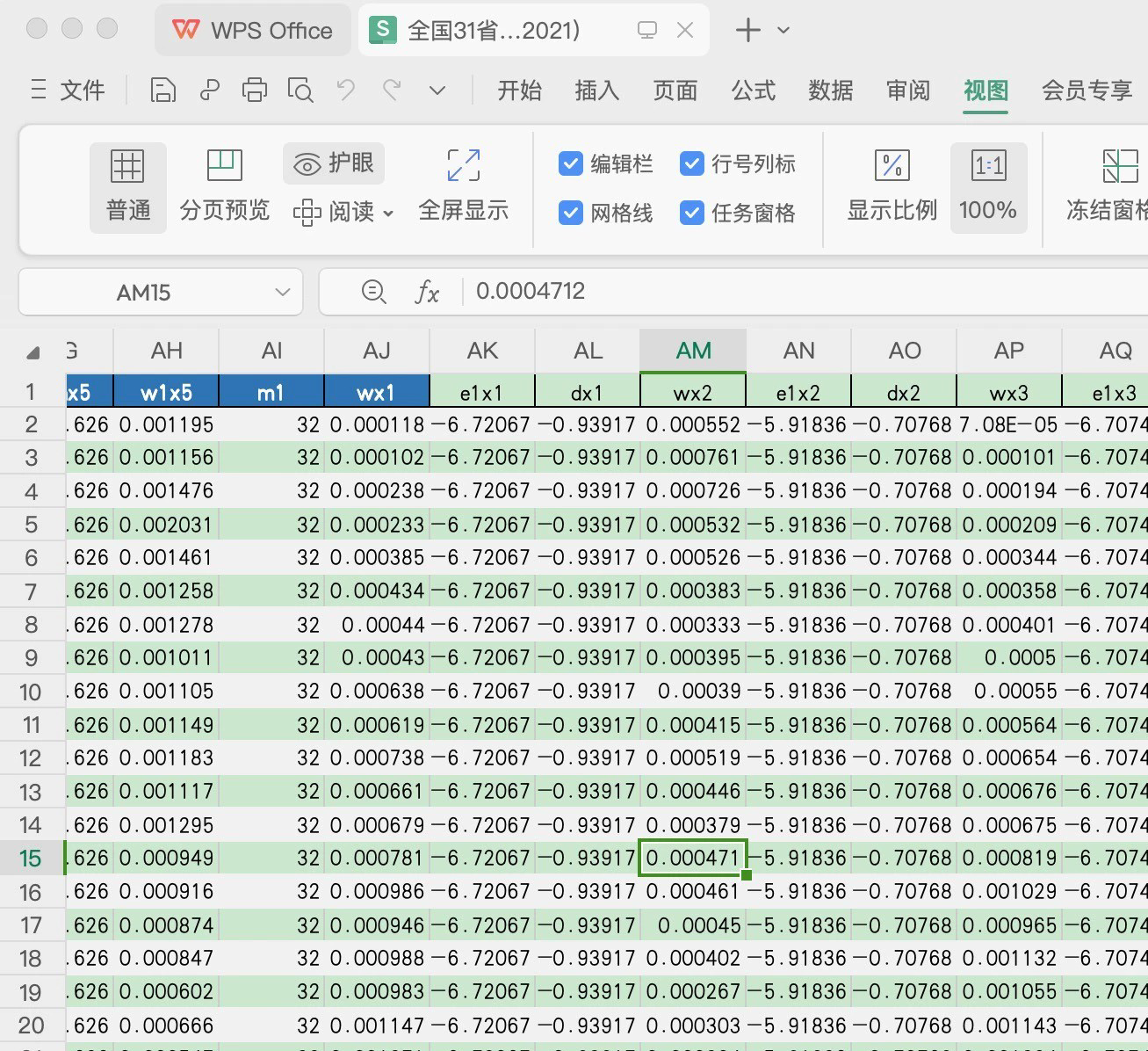Image resolution: width=1148 pixels, height=1051 pixels.
Task: Click the Print icon in quick toolbar
Action: 255,90
